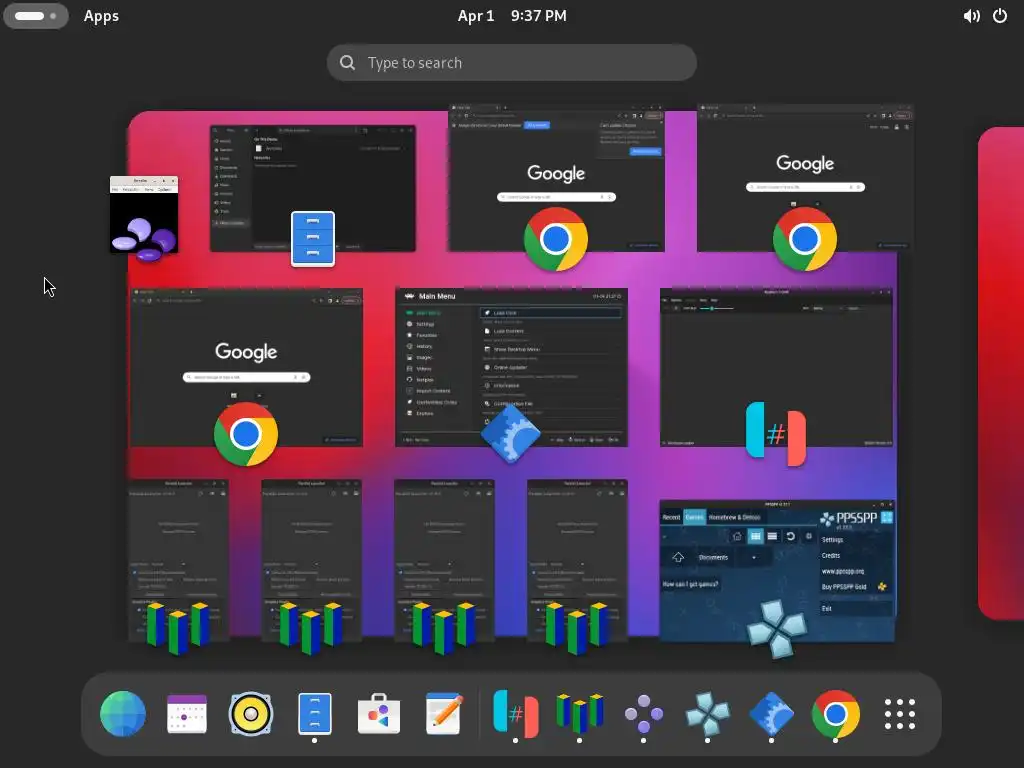
Task: Open the power menu in top bar
Action: tap(1000, 16)
